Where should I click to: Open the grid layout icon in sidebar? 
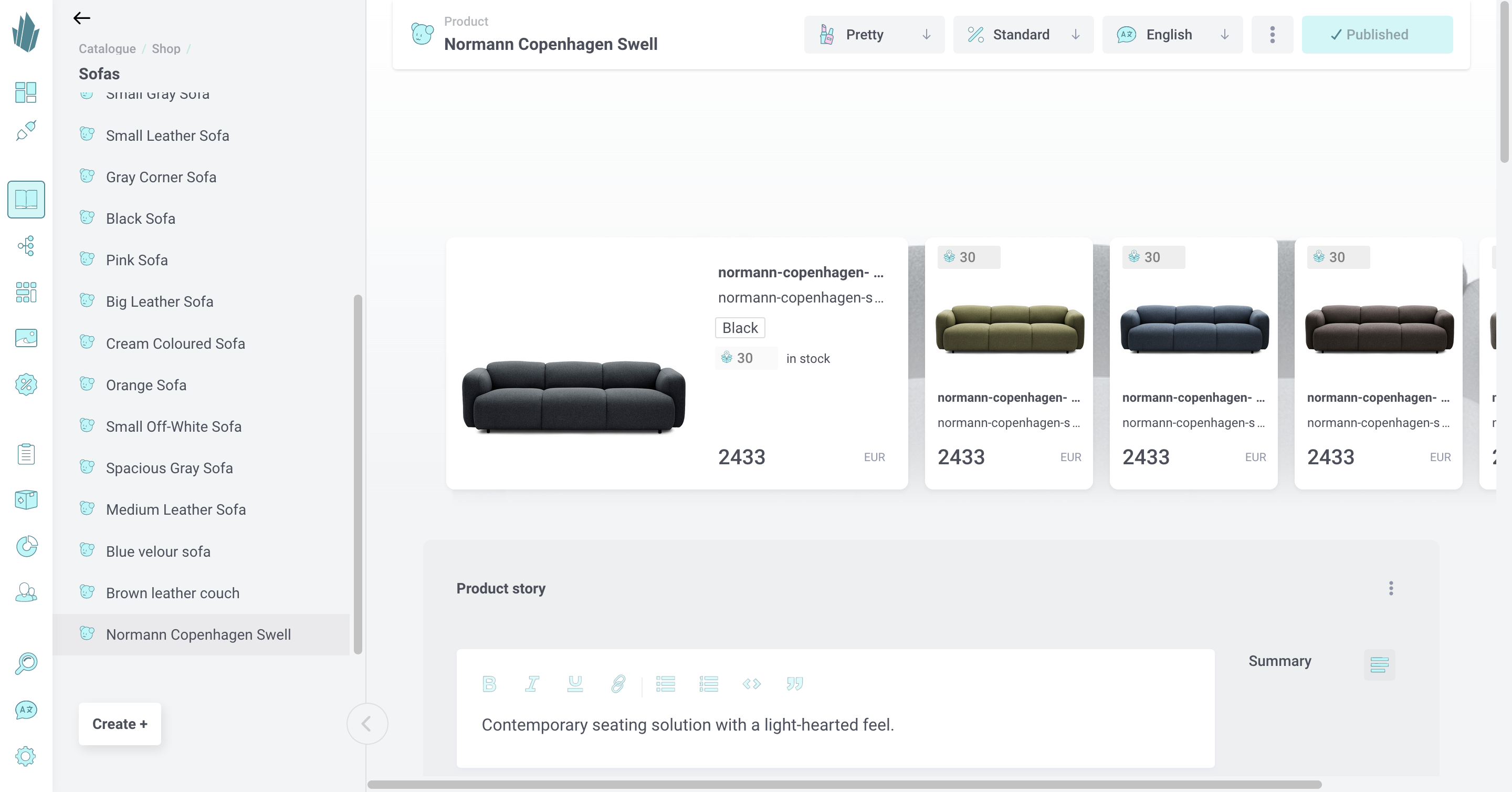coord(26,292)
